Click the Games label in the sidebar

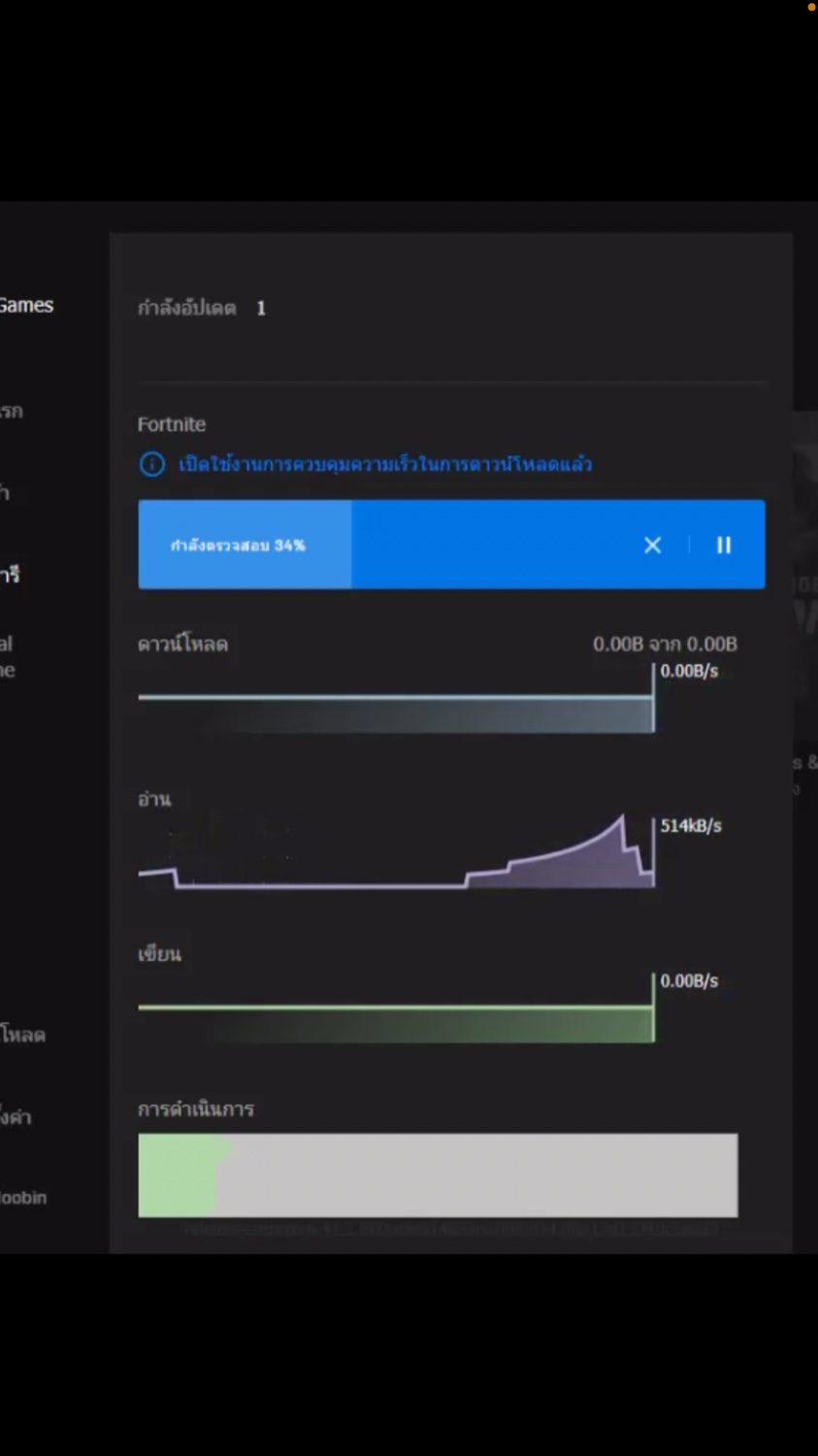26,305
